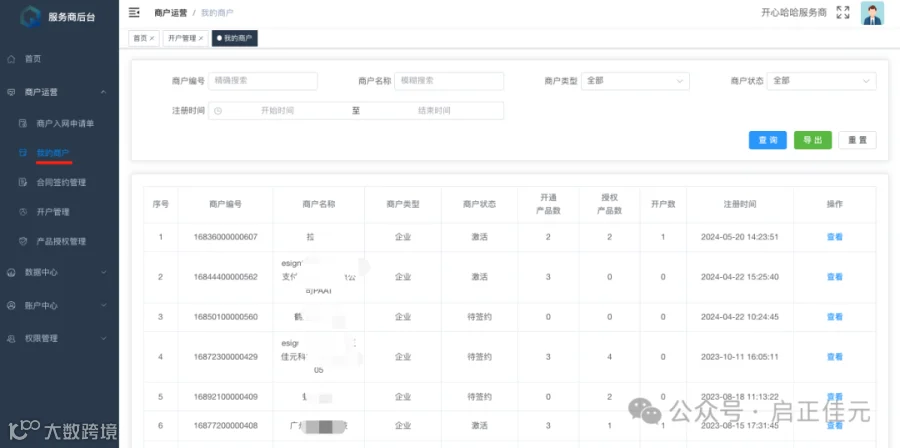
Task: Open the 商户类型 dropdown
Action: [635, 81]
